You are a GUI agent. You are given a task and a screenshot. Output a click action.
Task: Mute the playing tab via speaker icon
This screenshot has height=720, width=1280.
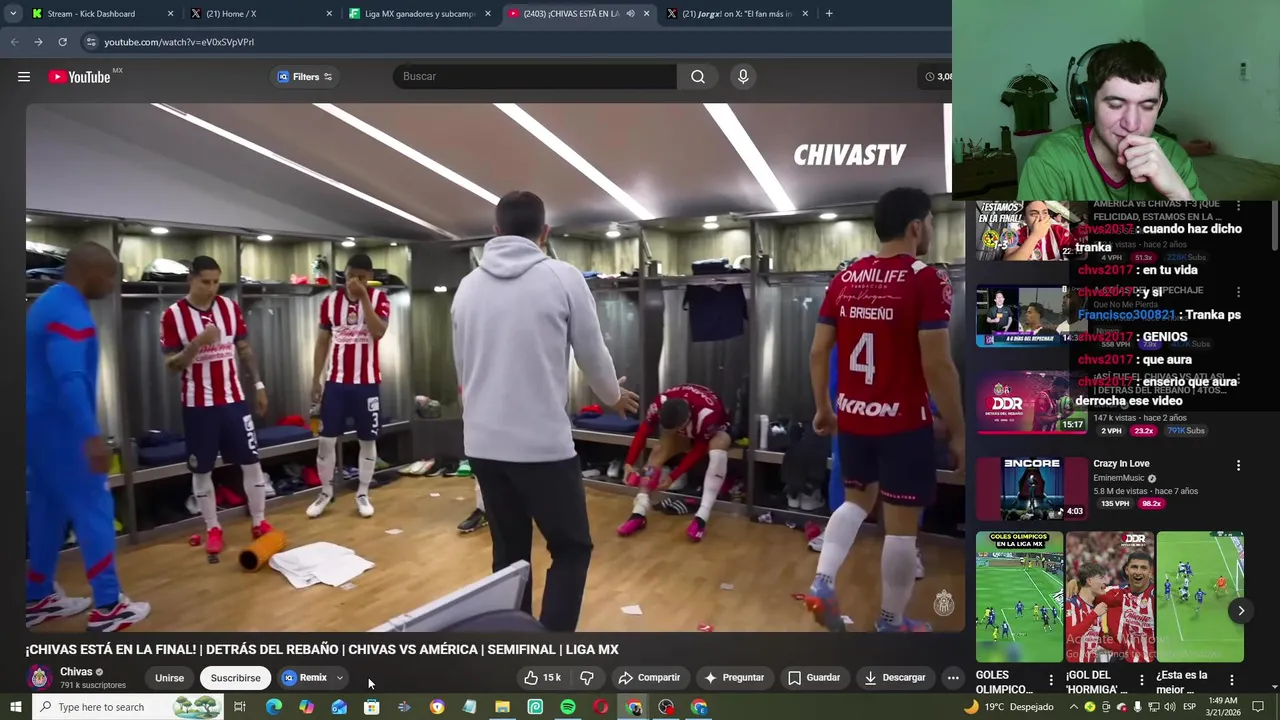click(630, 14)
